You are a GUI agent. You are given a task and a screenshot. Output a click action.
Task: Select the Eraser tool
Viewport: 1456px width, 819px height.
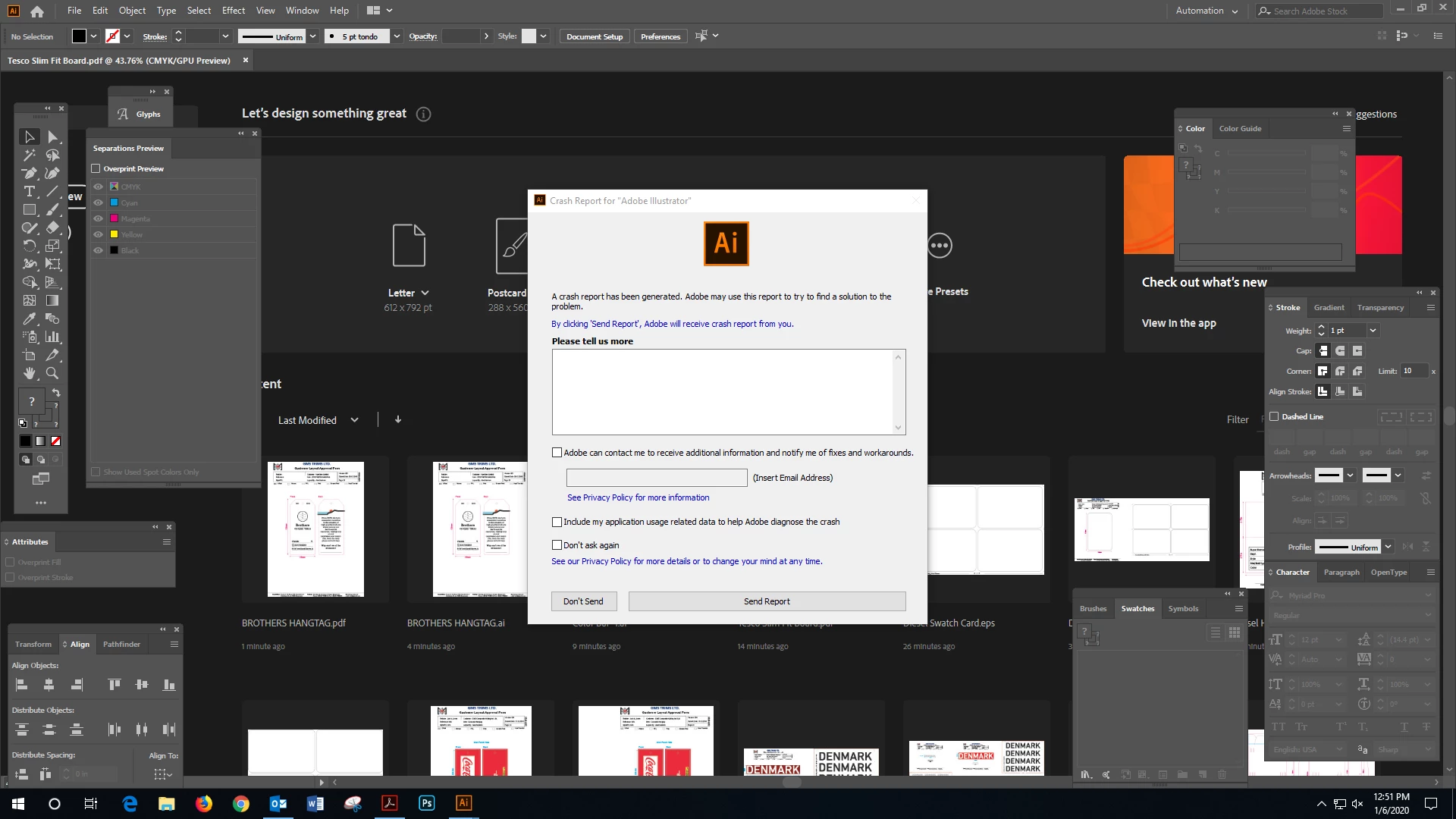coord(52,227)
